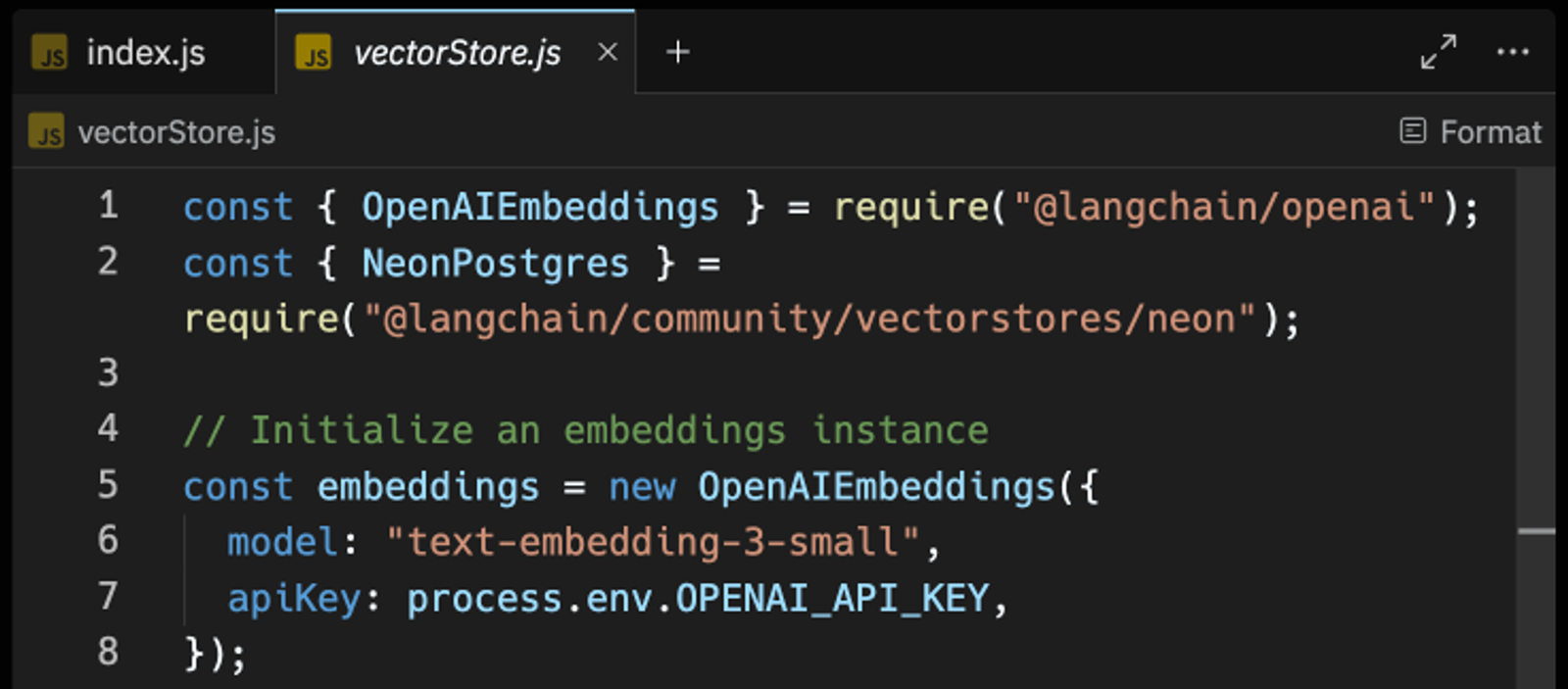Click JS file icon in breadcrumb bar
This screenshot has width=1568, height=689.
(x=46, y=131)
